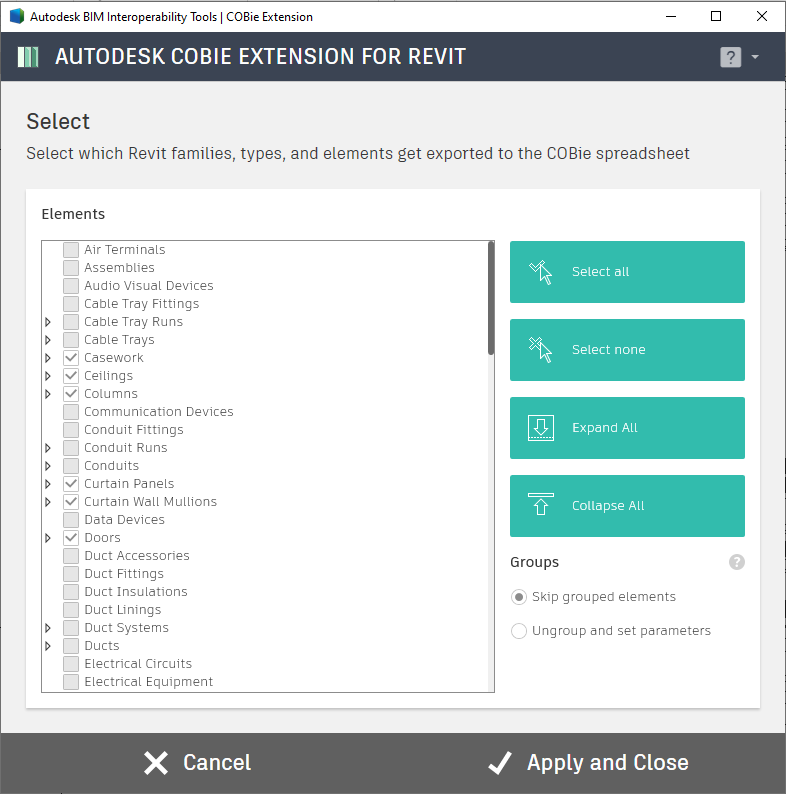The width and height of the screenshot is (786, 794).
Task: Tick the Data Devices checkbox
Action: point(71,520)
